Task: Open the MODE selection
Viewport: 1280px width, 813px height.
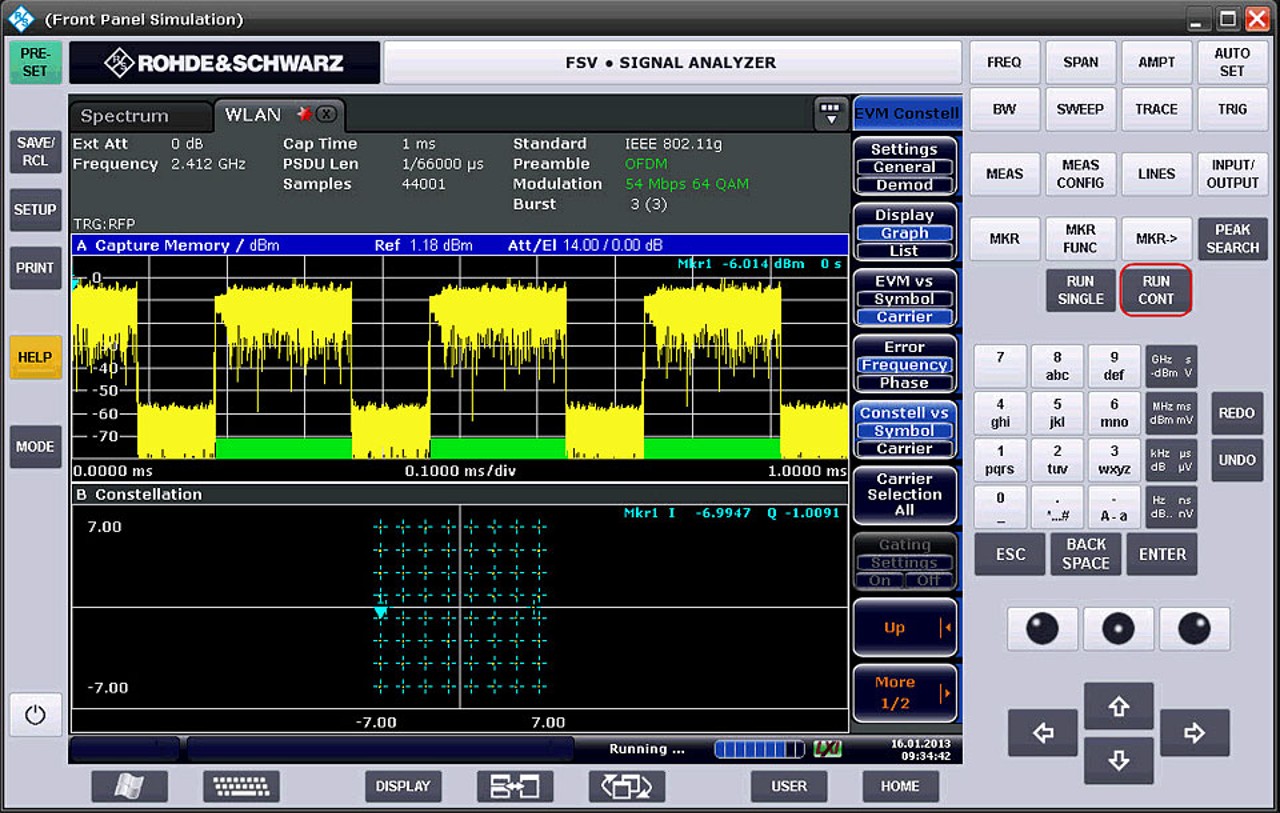Action: 35,446
